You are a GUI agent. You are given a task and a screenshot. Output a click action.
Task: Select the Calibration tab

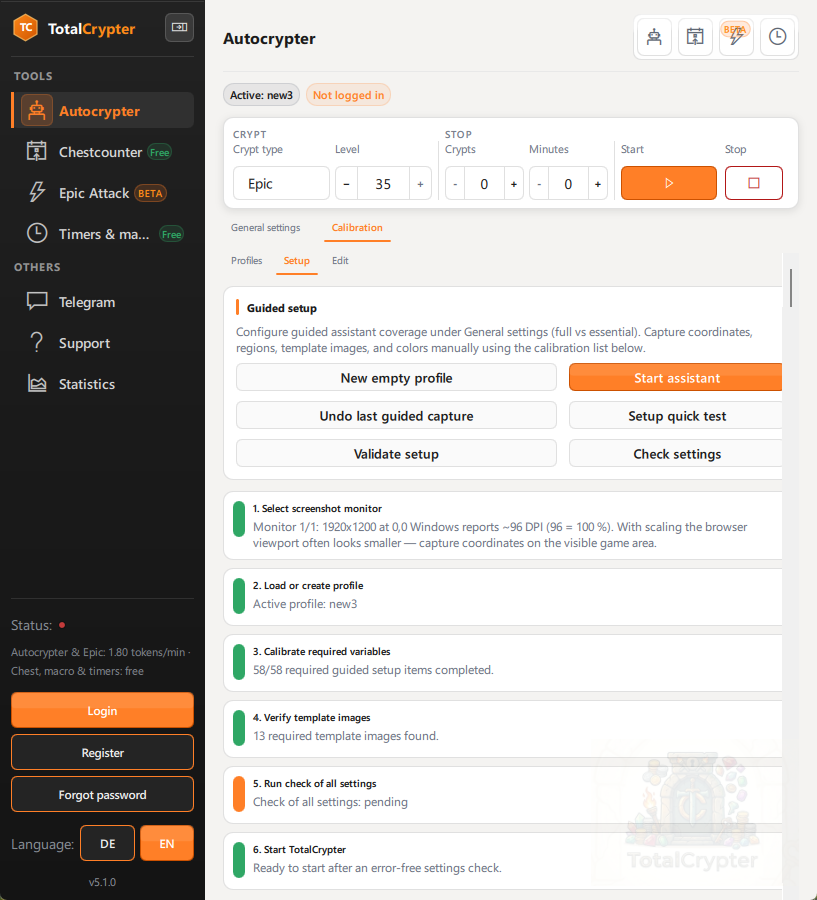(357, 228)
